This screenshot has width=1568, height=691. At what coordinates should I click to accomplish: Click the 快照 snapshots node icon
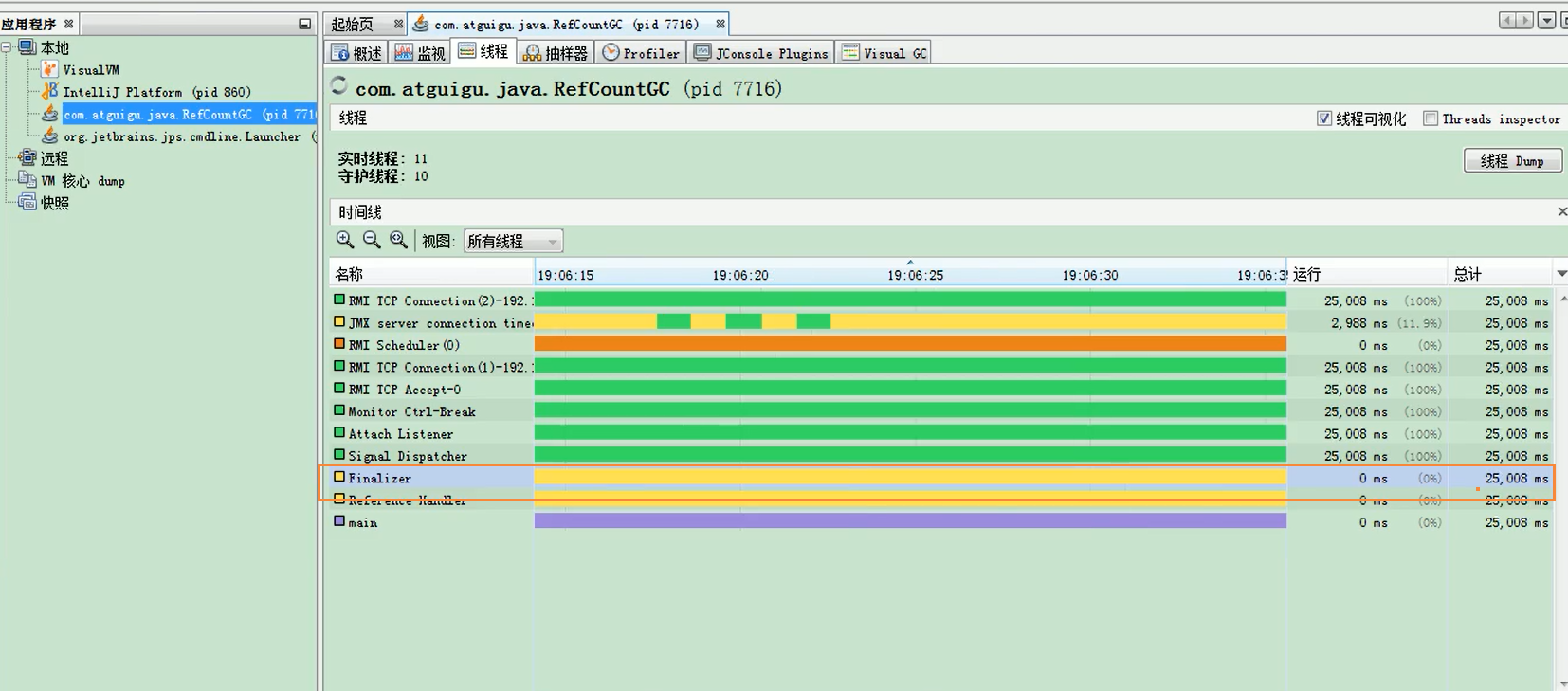pyautogui.click(x=27, y=202)
